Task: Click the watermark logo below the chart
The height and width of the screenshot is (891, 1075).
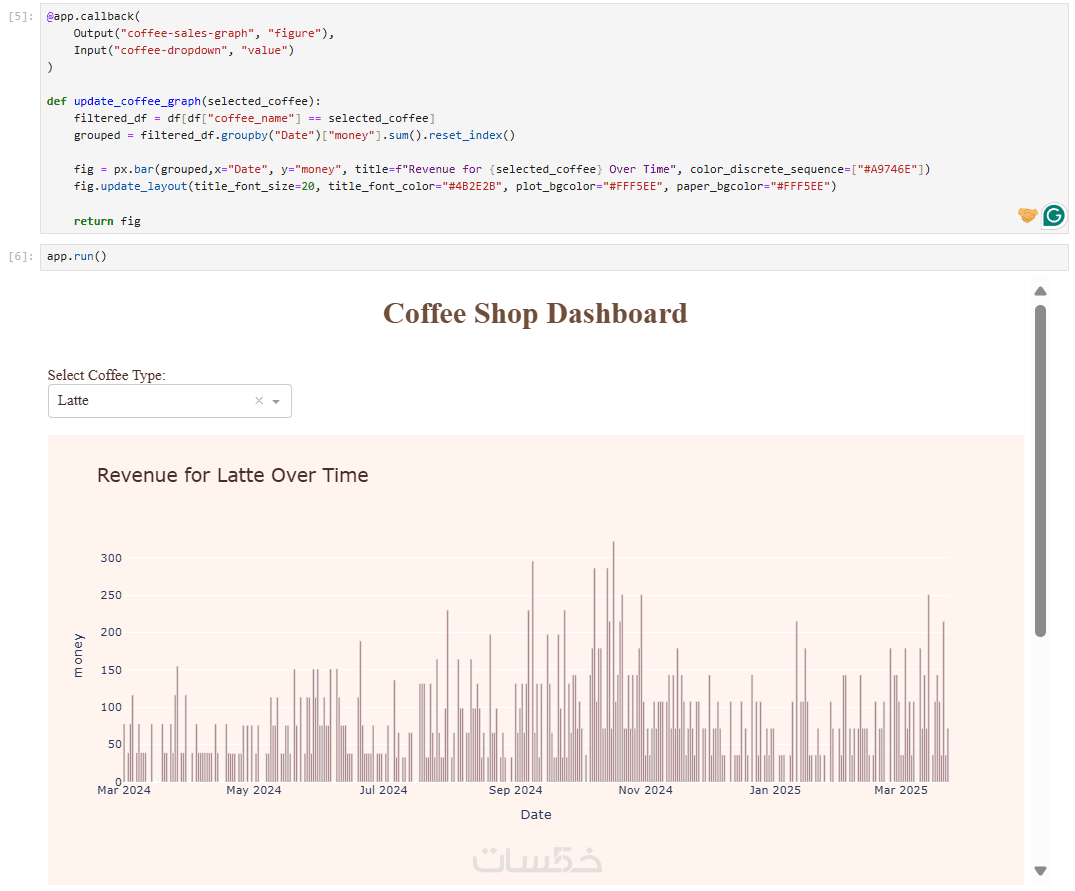Action: tap(537, 859)
